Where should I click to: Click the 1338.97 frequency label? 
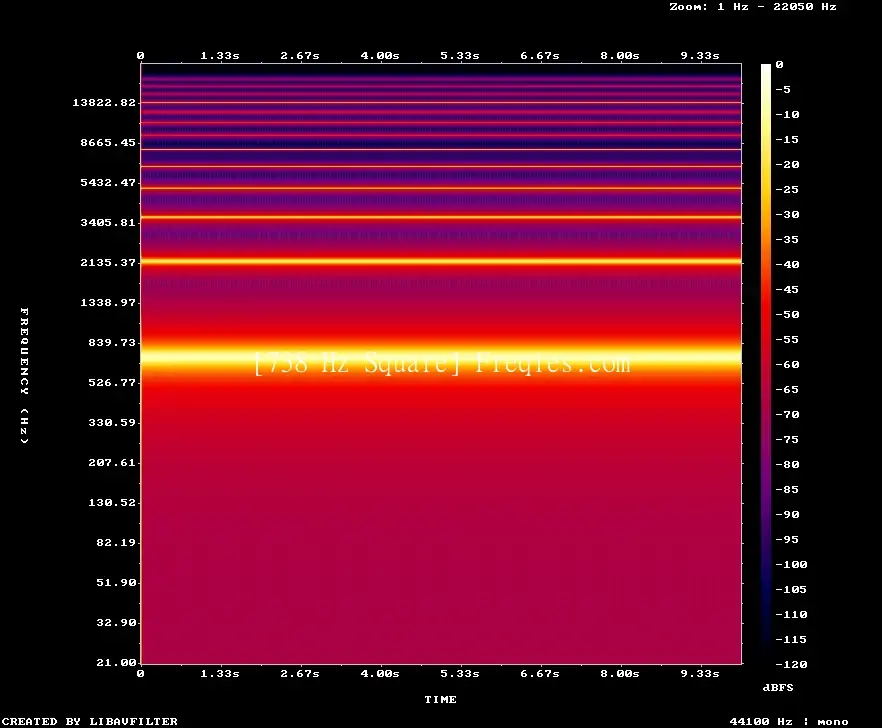point(108,302)
